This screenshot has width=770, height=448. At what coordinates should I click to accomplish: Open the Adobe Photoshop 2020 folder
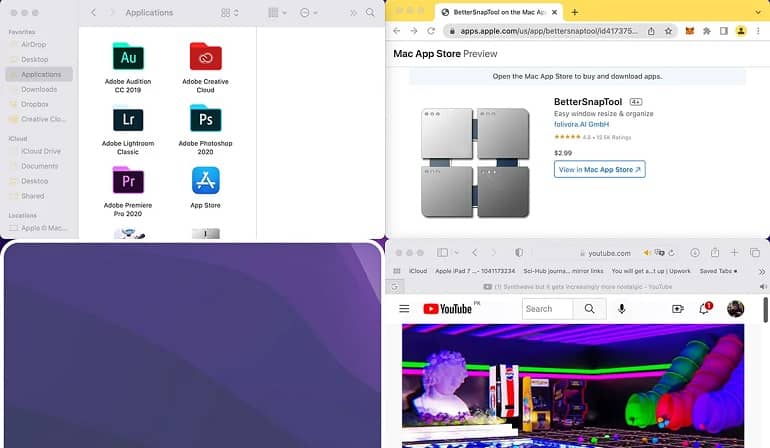(x=206, y=129)
